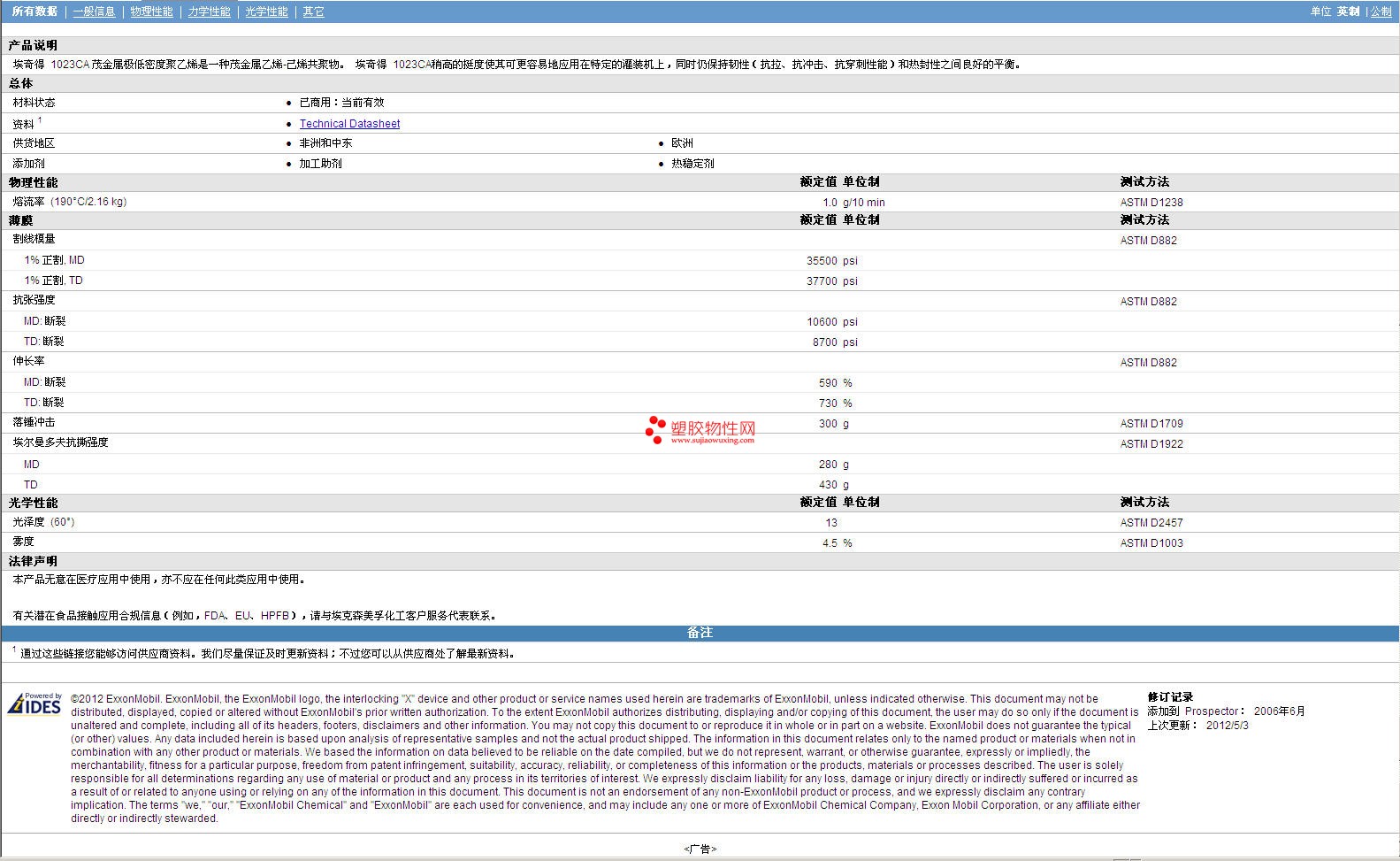Click the <广告> placeholder at page bottom
Screen dimensions: 1400x861
700,849
